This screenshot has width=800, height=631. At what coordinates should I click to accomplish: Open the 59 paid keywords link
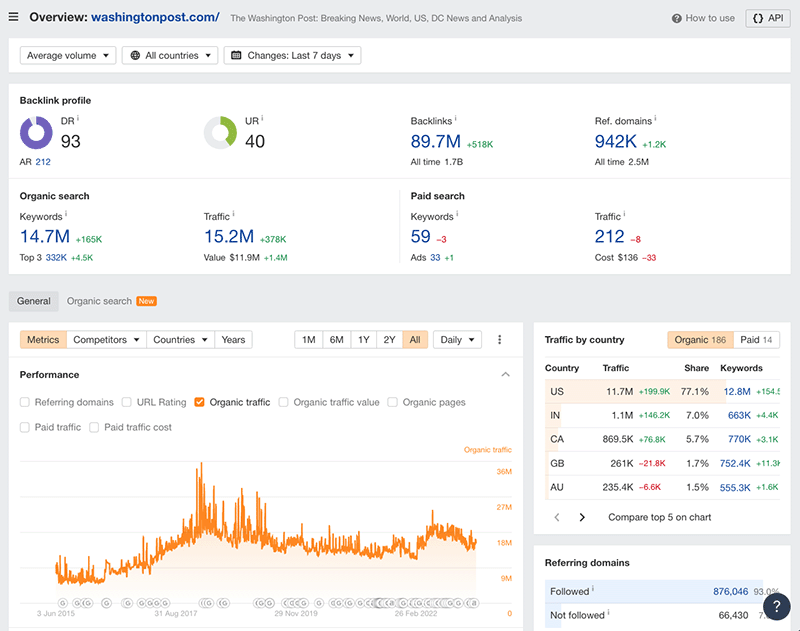420,236
